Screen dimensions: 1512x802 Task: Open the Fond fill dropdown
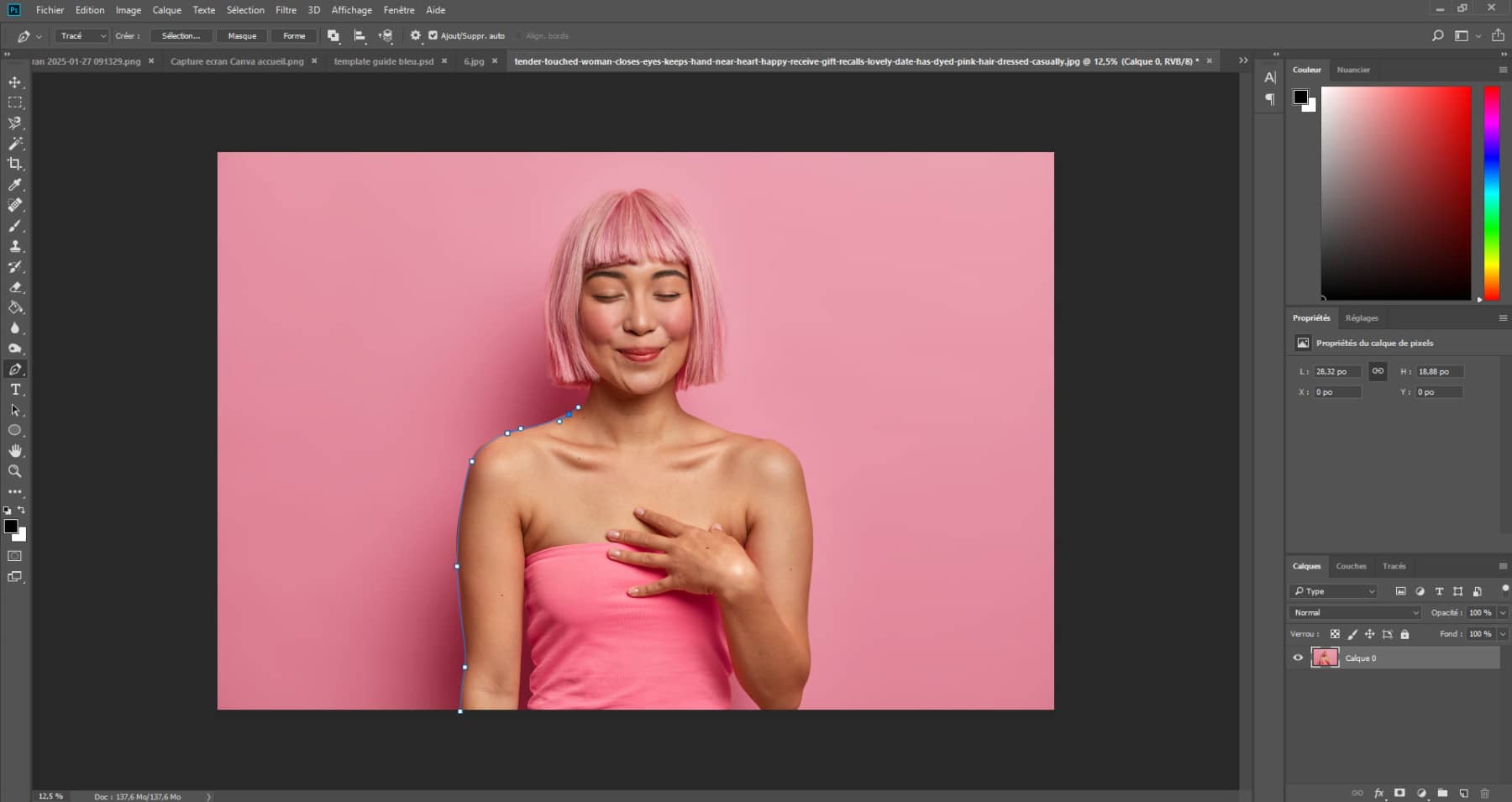pos(1503,634)
